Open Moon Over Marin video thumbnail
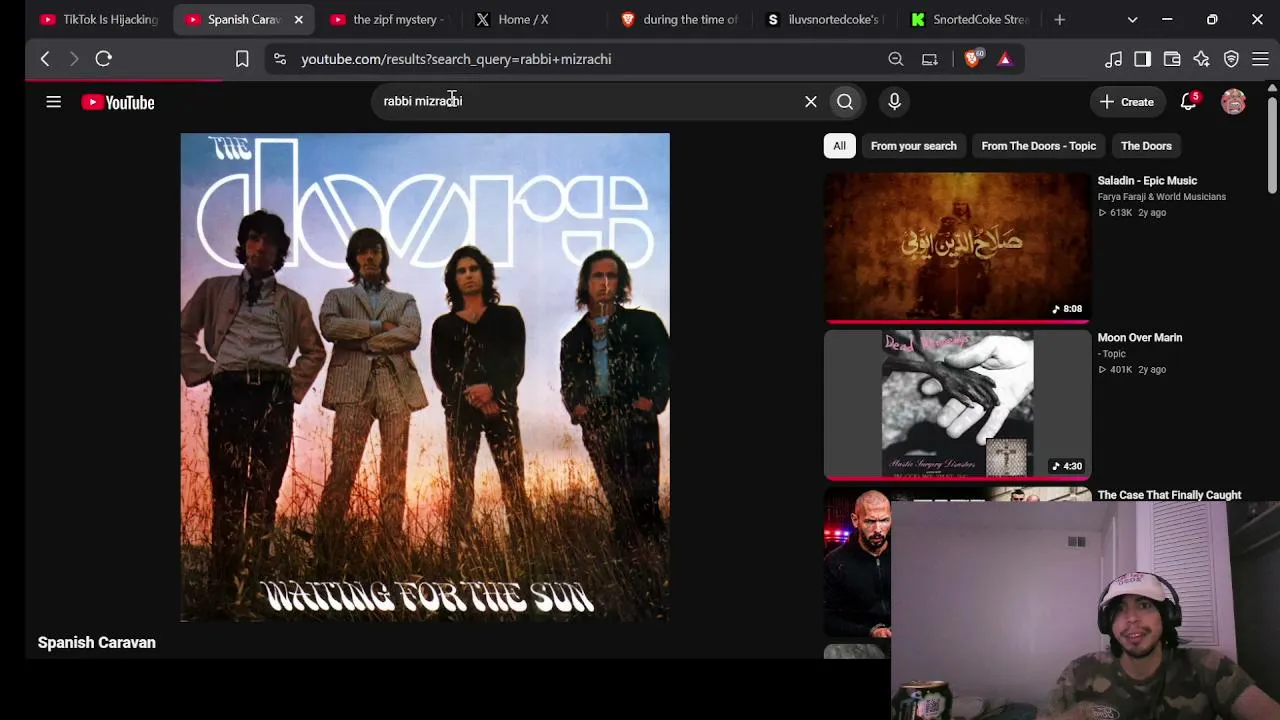 pyautogui.click(x=957, y=404)
